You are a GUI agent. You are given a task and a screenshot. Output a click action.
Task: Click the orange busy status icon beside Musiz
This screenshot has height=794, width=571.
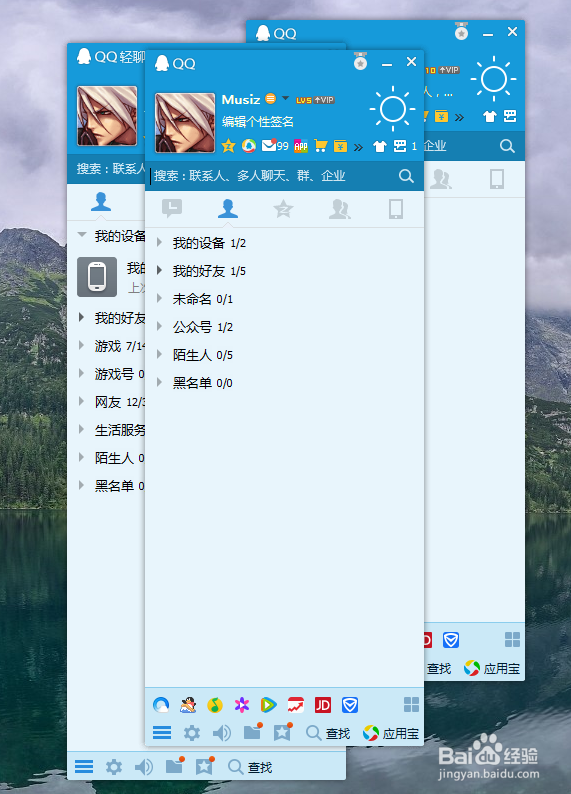(x=271, y=99)
